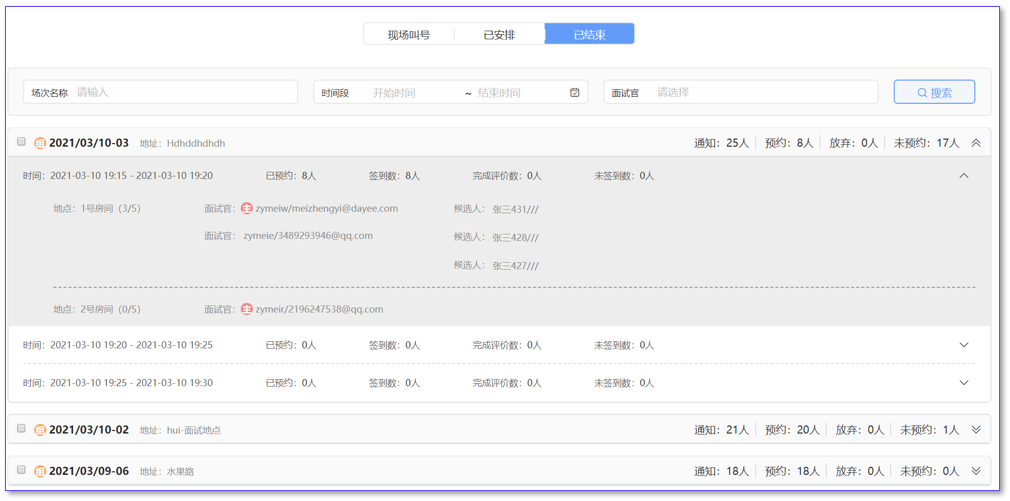1010x501 pixels.
Task: Expand the 2021/03/10-02 session panel
Action: 976,430
